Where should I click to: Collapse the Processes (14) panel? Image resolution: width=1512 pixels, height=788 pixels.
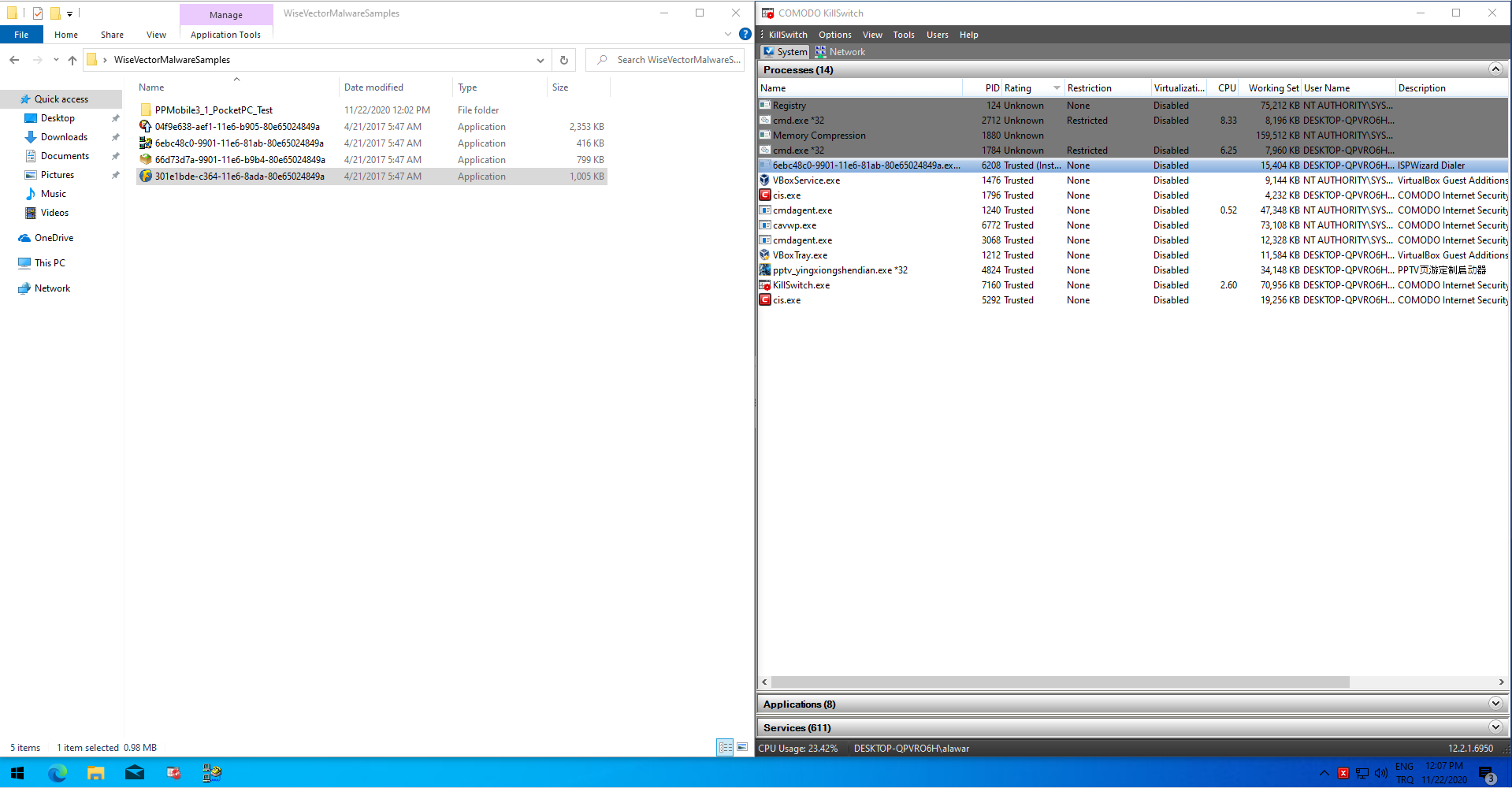tap(1495, 69)
